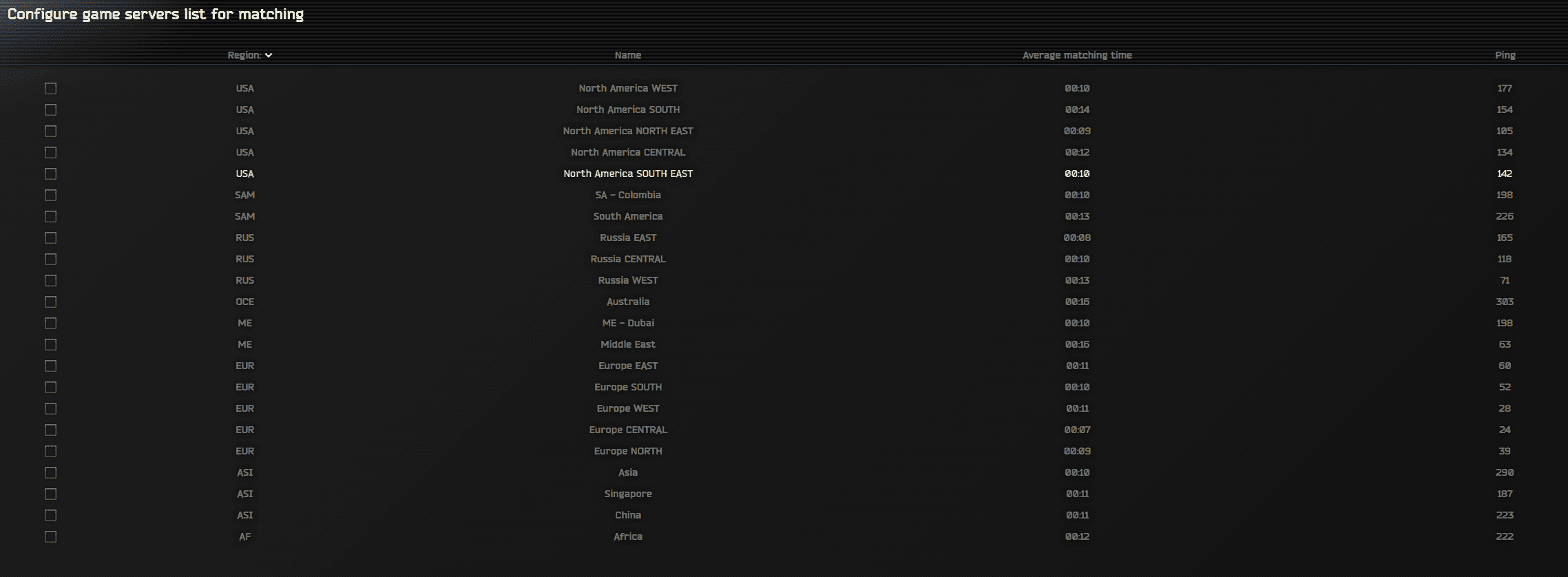Screen dimensions: 1568x577
Task: Check North America NORTH EAST server
Action: (x=50, y=131)
